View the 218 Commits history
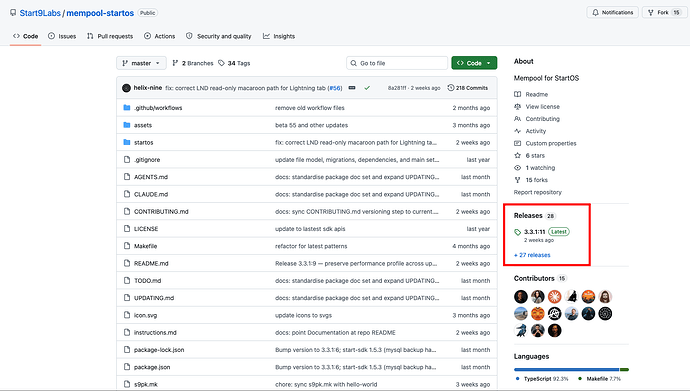Screen dimensions: 690x391 coord(467,88)
